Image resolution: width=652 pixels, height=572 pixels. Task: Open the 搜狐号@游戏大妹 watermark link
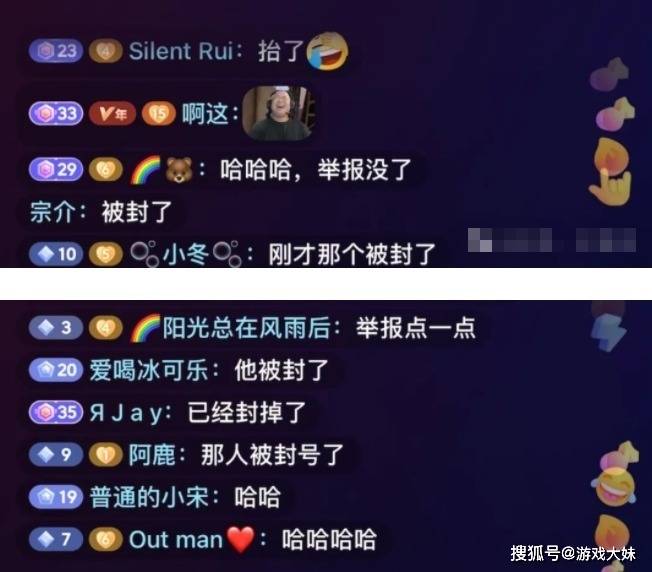[x=573, y=553]
